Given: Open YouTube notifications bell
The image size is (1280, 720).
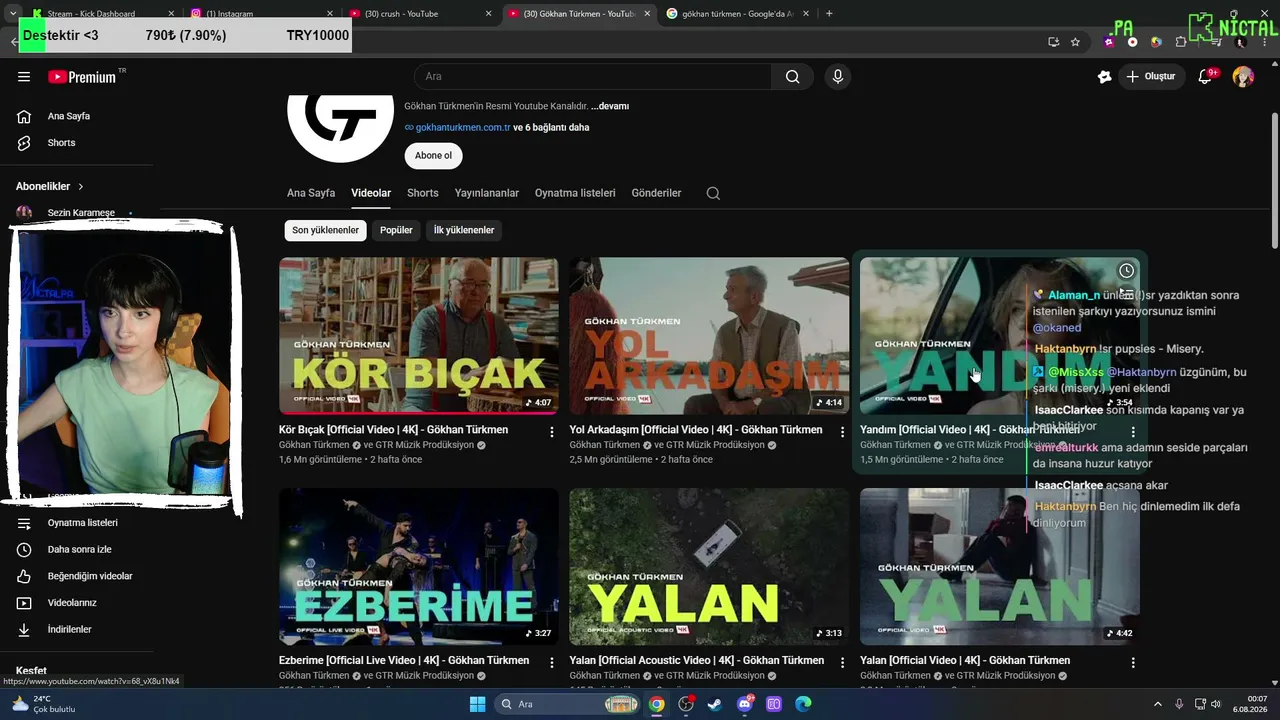Looking at the screenshot, I should pos(1205,77).
